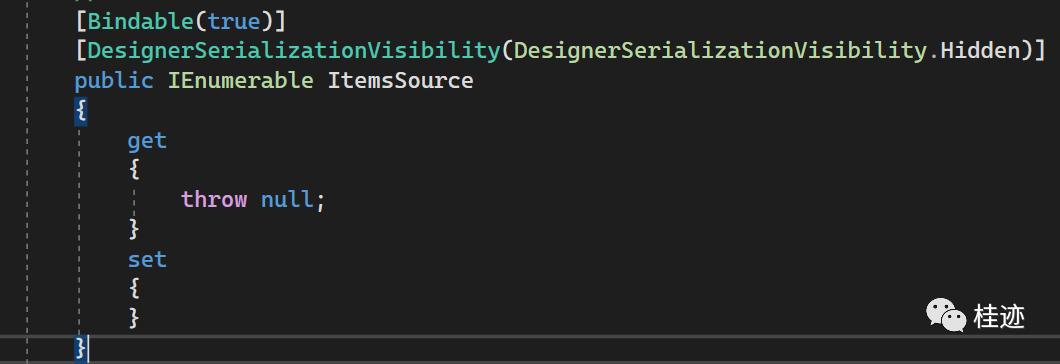Click the opening brace under get

point(134,170)
